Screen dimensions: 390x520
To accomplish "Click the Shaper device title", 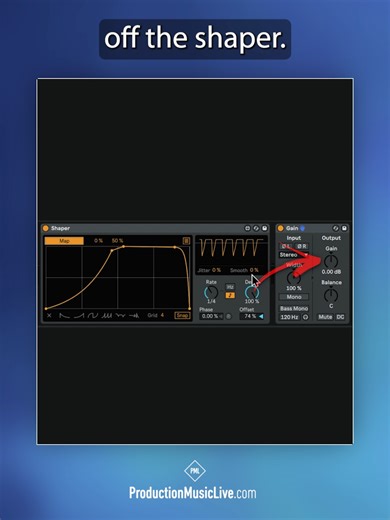I will click(x=60, y=228).
